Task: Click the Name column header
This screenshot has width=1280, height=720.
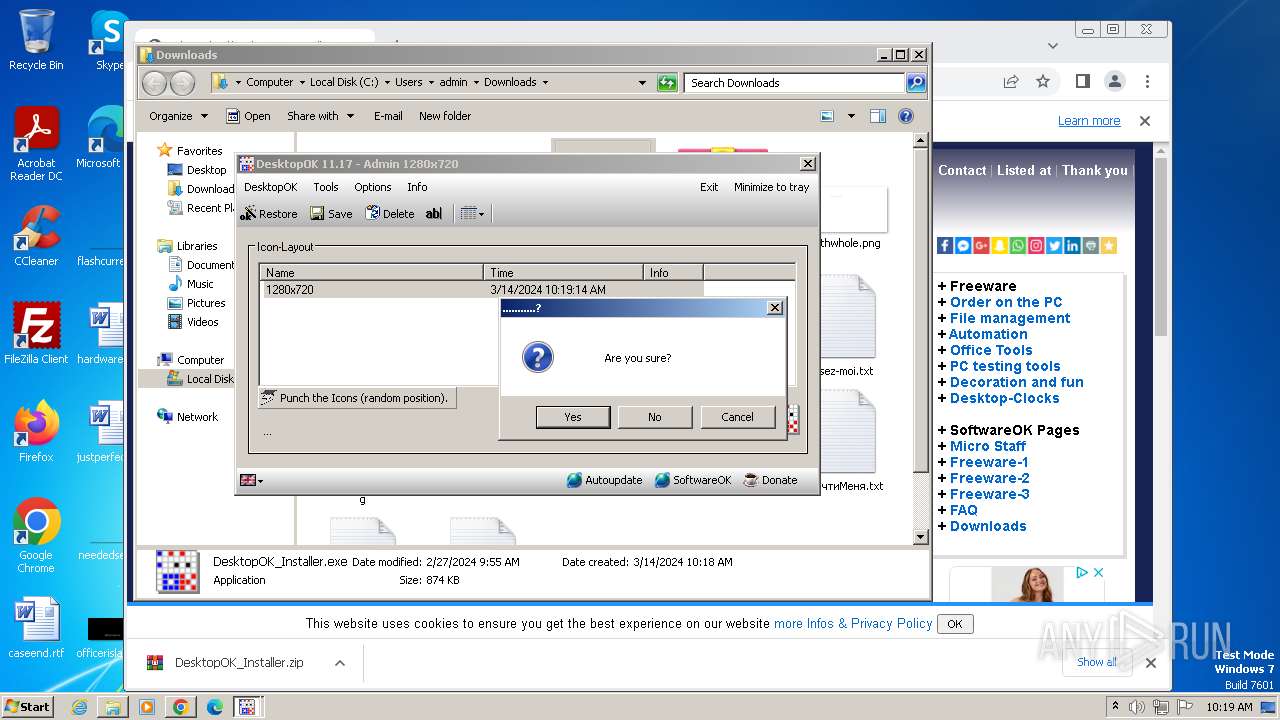Action: point(371,272)
